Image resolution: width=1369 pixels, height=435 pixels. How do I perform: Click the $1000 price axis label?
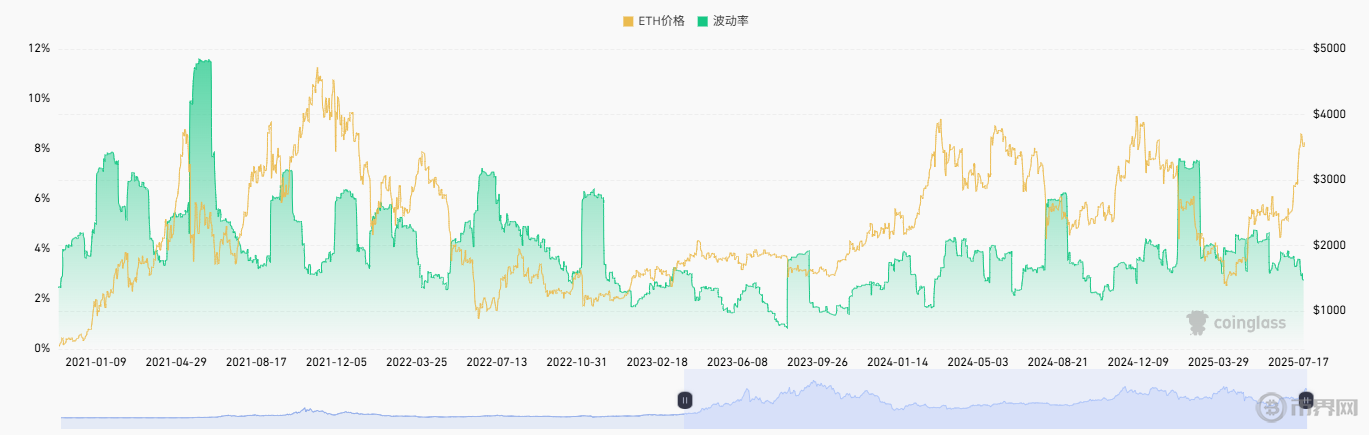1327,310
